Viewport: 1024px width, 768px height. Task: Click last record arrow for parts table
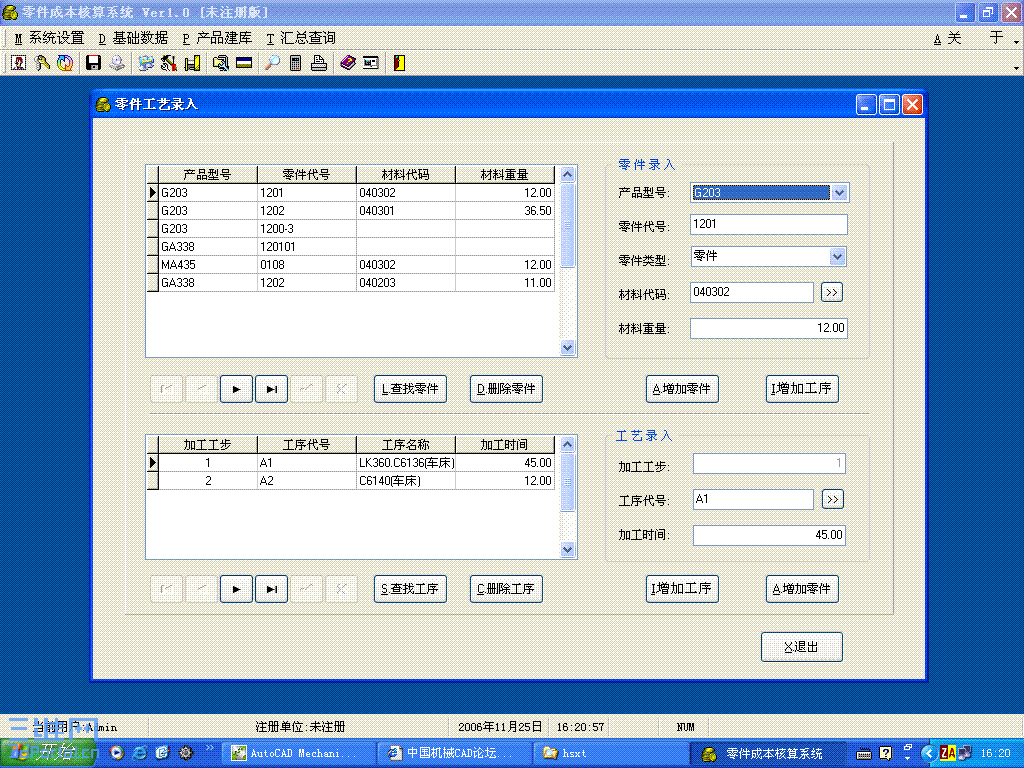point(271,389)
